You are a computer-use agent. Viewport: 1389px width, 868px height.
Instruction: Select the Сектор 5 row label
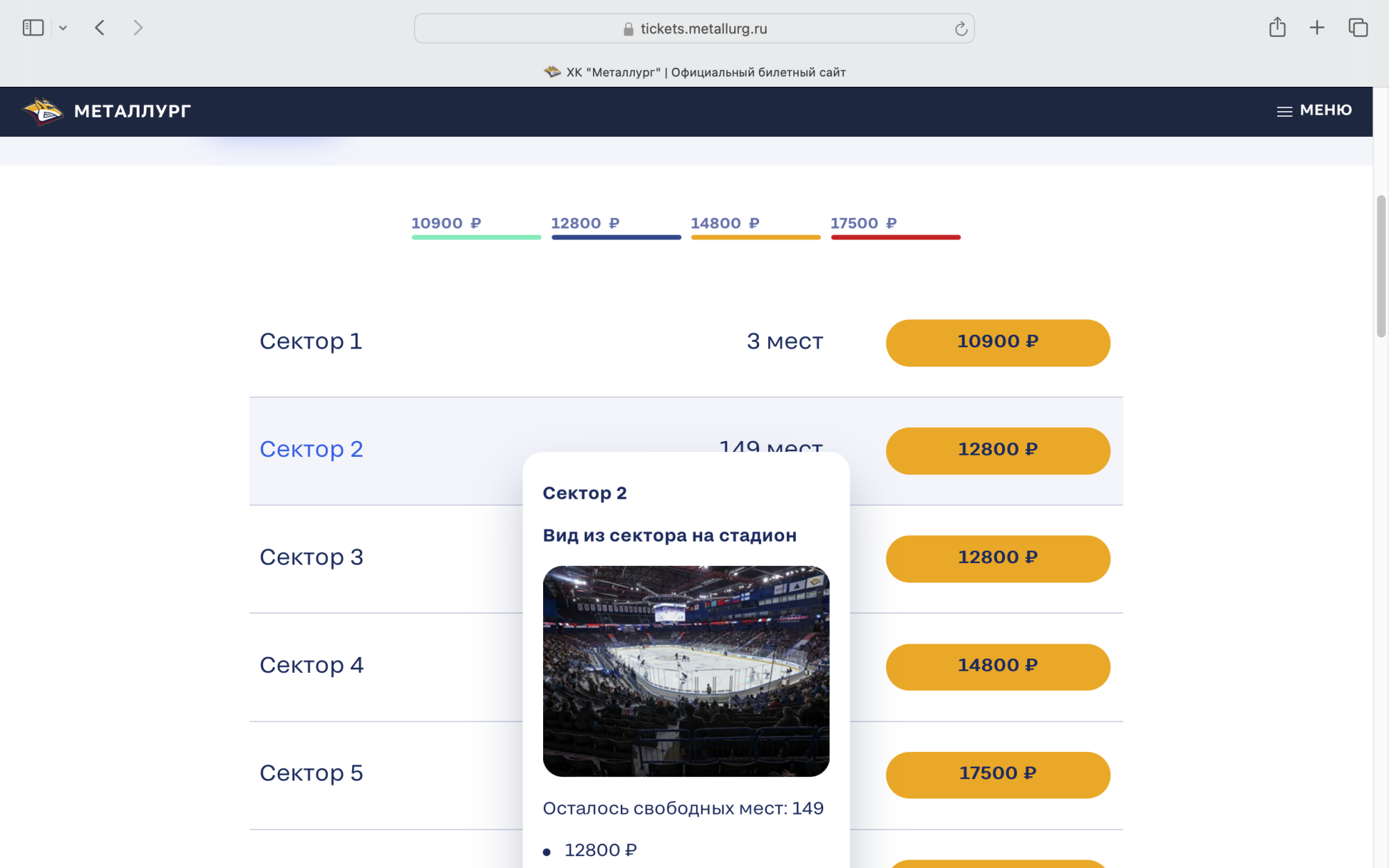pos(311,774)
